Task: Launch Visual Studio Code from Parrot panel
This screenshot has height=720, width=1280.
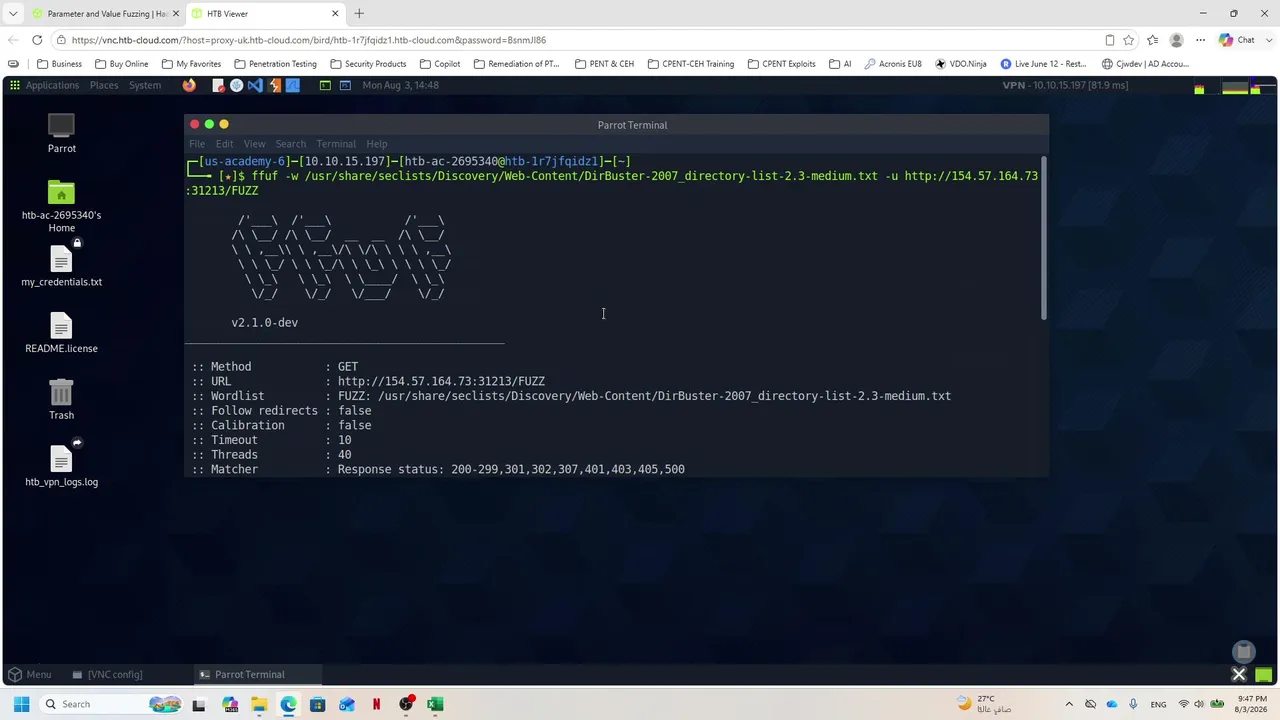Action: pos(255,85)
